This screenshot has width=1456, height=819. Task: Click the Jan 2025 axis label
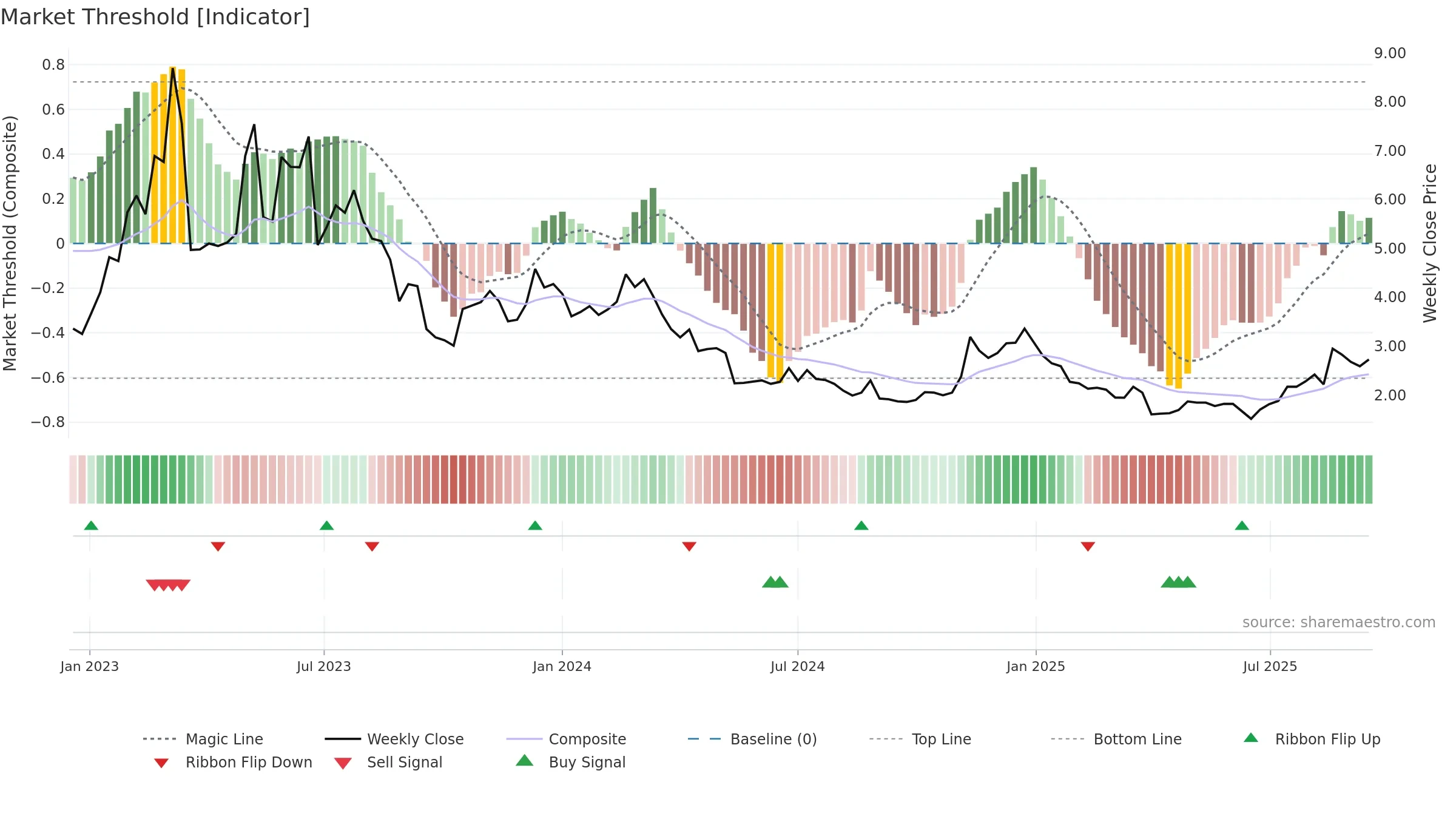click(1036, 666)
